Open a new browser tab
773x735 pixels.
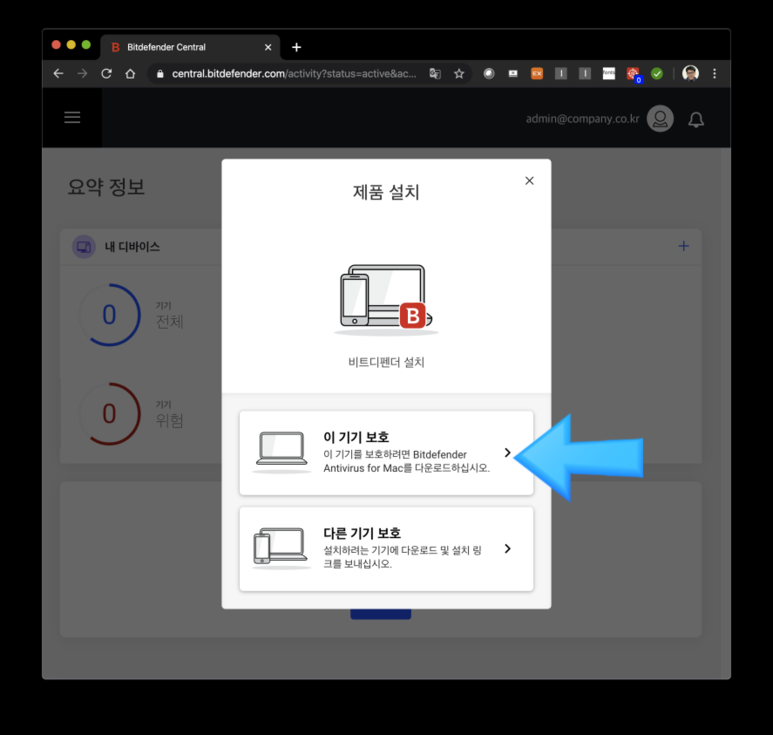(296, 47)
